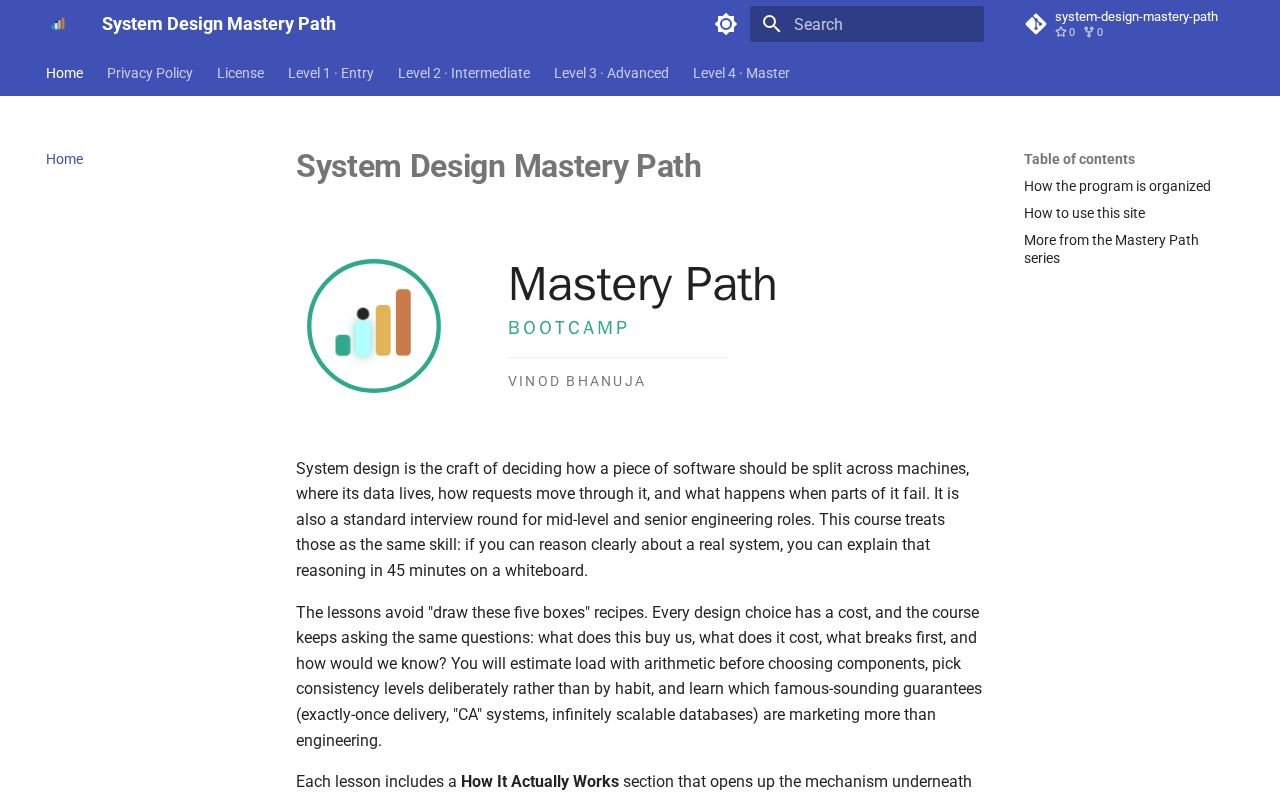Open the Privacy Policy tab
This screenshot has width=1280, height=800.
coord(150,73)
